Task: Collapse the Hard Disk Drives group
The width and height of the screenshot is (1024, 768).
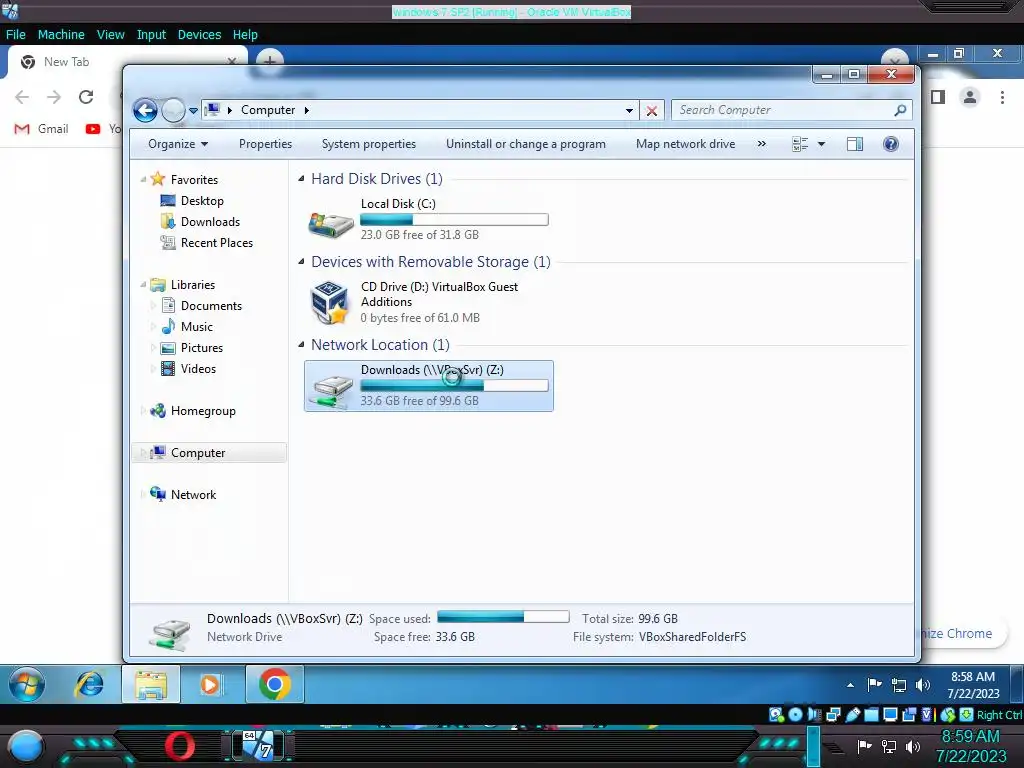Action: click(301, 179)
